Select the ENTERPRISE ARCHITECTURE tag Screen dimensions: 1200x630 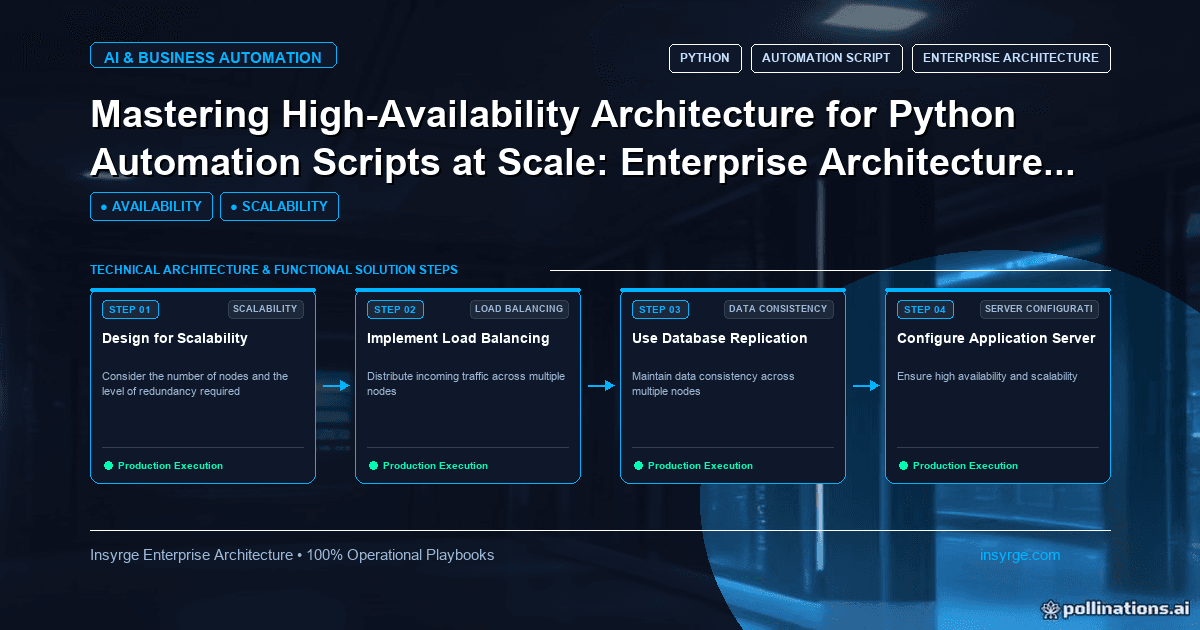click(x=1011, y=58)
